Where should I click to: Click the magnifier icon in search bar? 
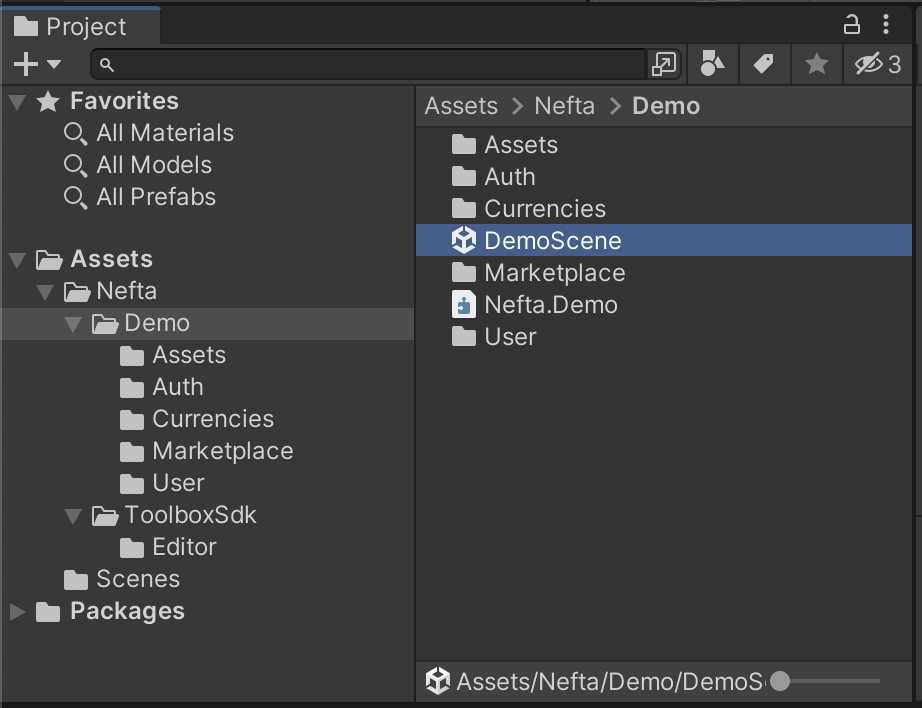[106, 65]
